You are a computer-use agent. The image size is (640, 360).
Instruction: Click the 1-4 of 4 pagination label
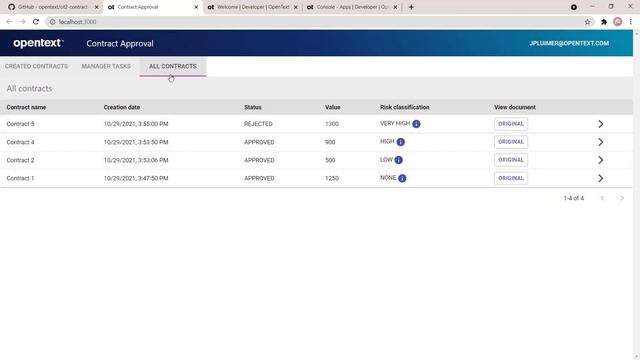point(573,198)
